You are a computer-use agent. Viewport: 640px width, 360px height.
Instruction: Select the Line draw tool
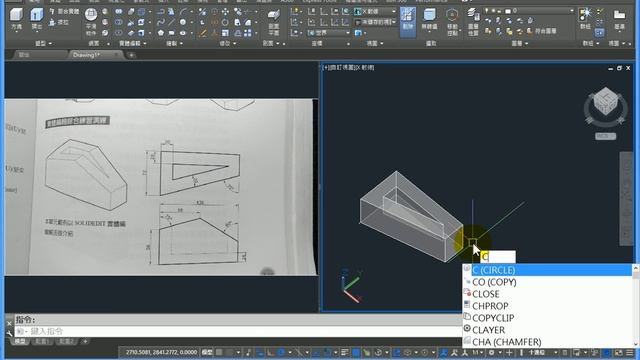pyautogui.click(x=172, y=22)
